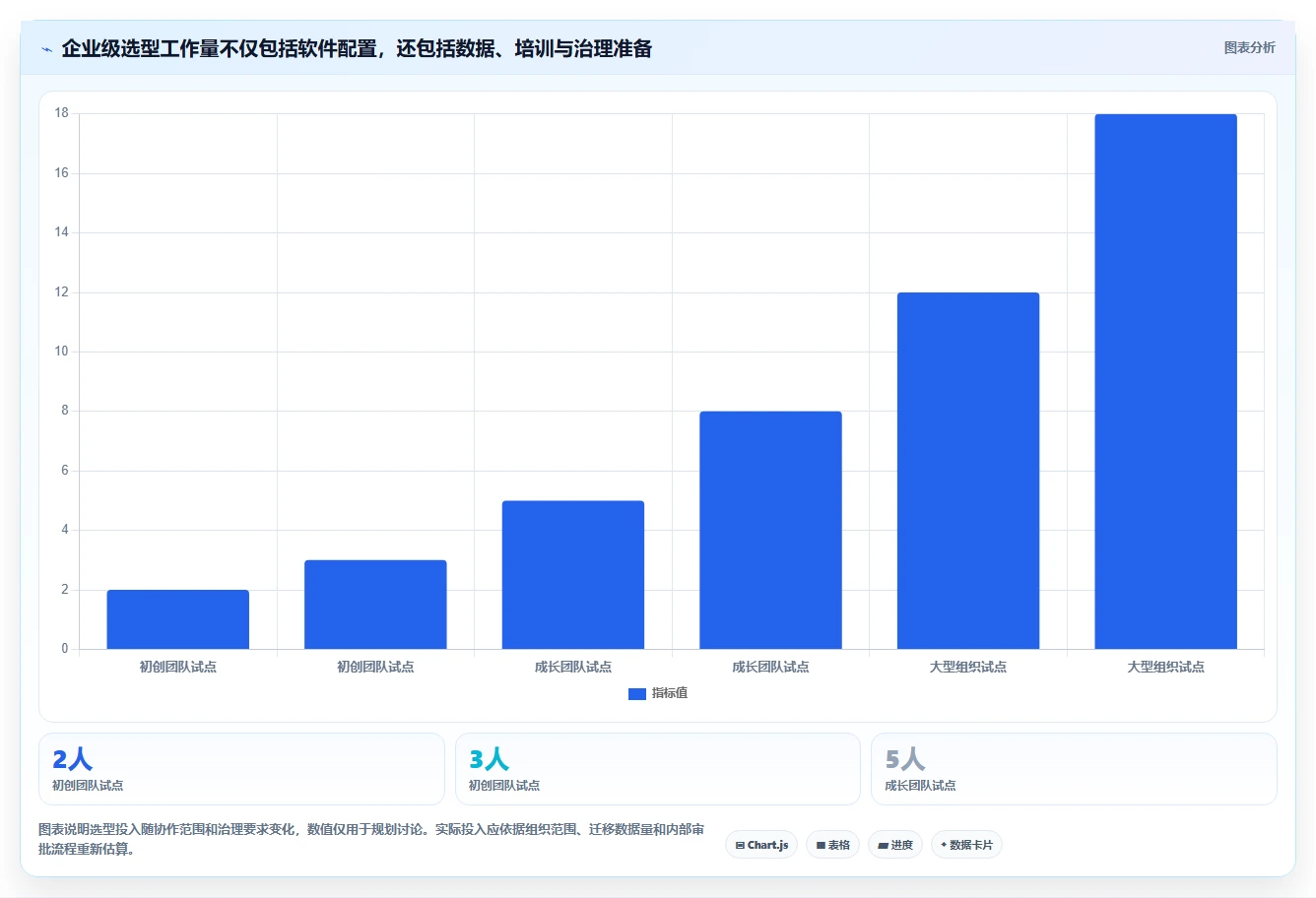Click the chart title about 企业级选型工作量
The width and height of the screenshot is (1316, 898).
click(x=357, y=48)
